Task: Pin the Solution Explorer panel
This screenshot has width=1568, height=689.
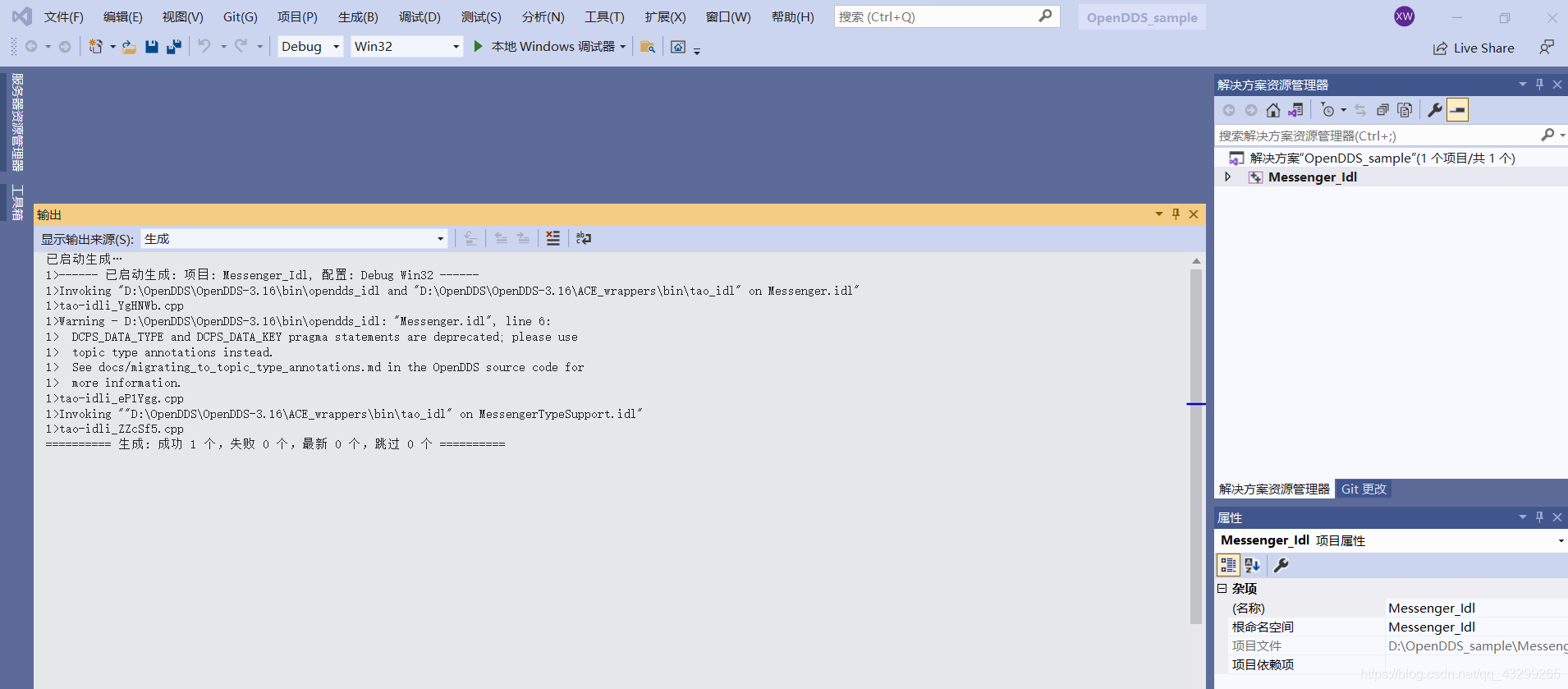Action: pos(1539,85)
